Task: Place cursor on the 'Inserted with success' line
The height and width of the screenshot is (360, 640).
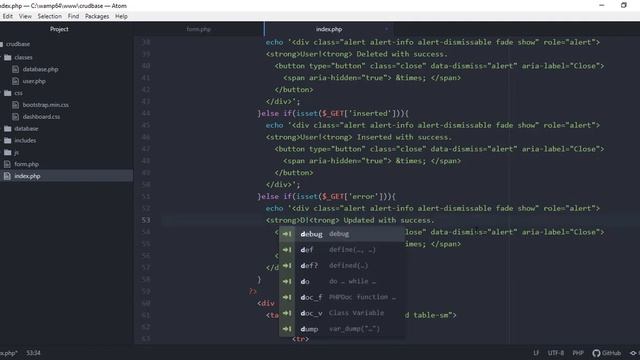Action: coord(359,137)
